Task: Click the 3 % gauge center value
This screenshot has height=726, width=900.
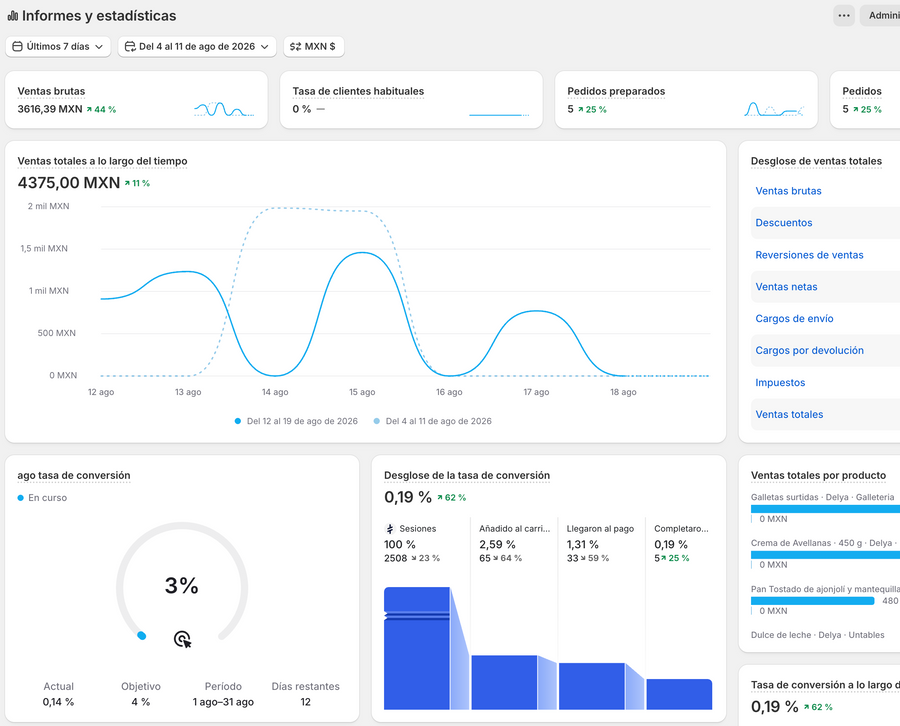Action: [x=181, y=586]
